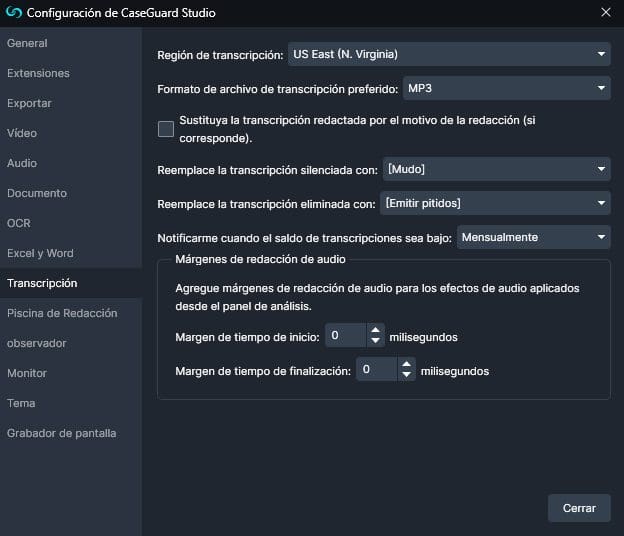The image size is (624, 536).
Task: Click the 'Región de transcripción:' label
Action: (220, 55)
